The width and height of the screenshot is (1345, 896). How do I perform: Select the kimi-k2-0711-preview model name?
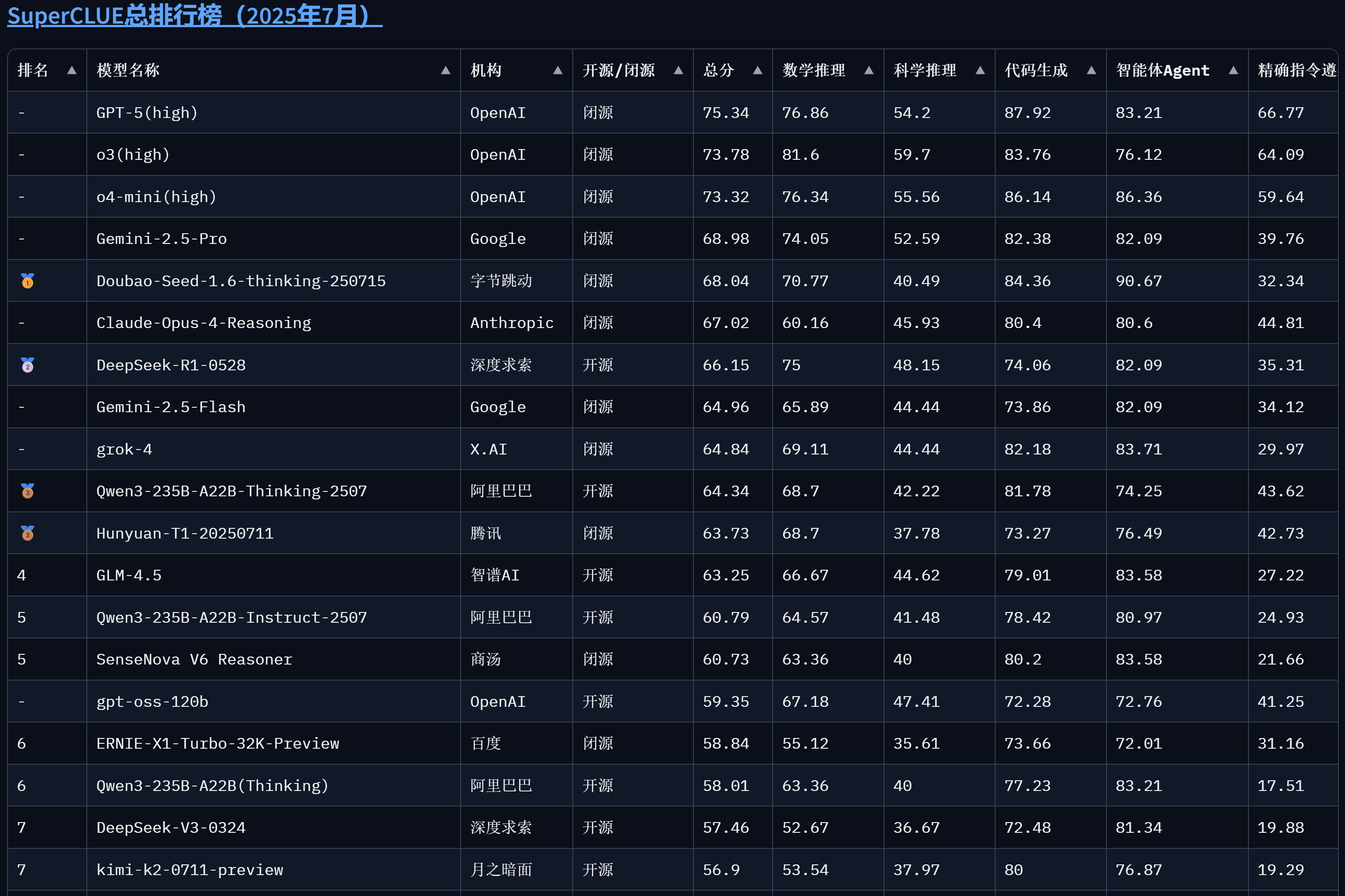(x=190, y=870)
